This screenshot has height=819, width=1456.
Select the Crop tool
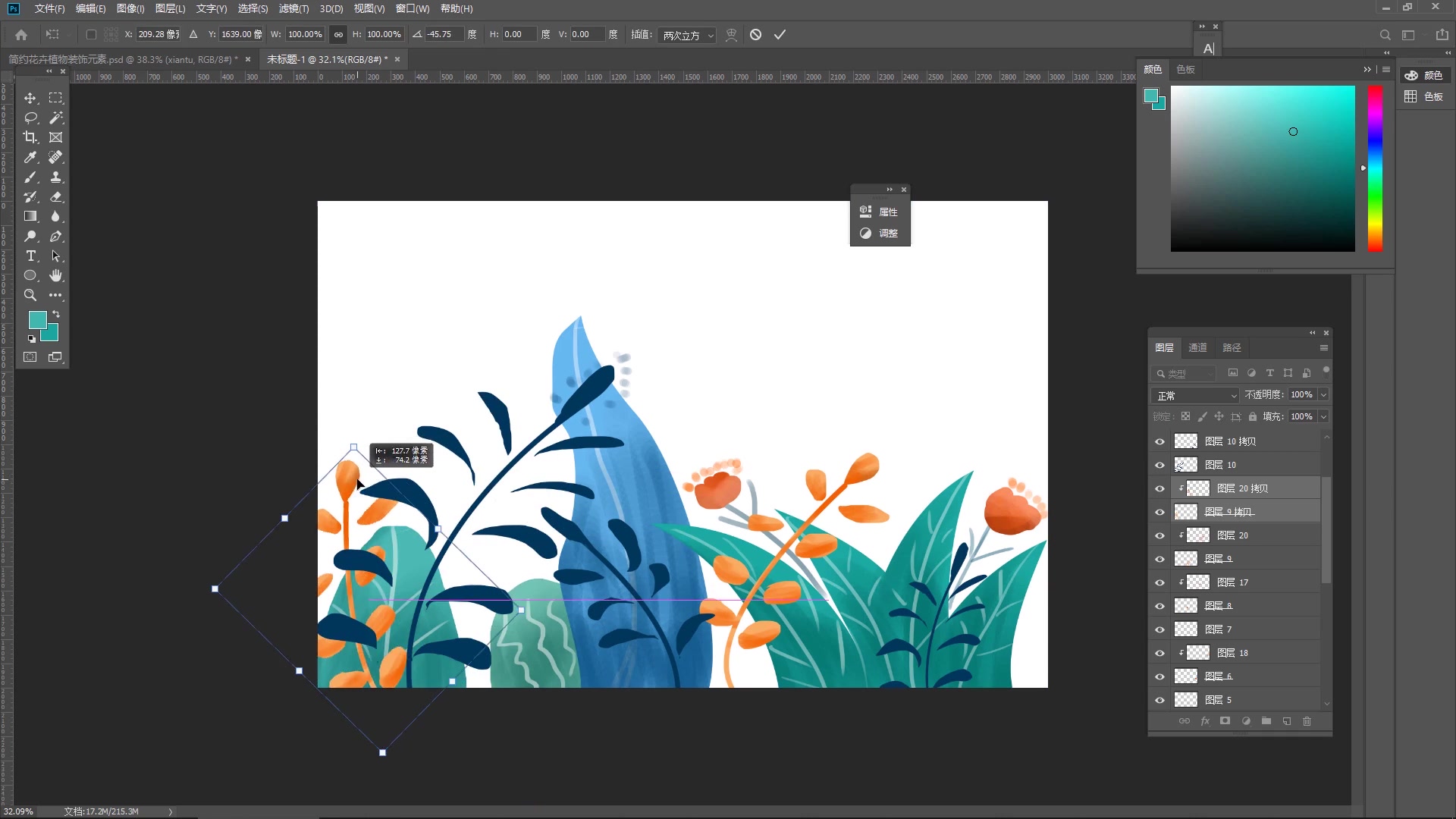[30, 137]
